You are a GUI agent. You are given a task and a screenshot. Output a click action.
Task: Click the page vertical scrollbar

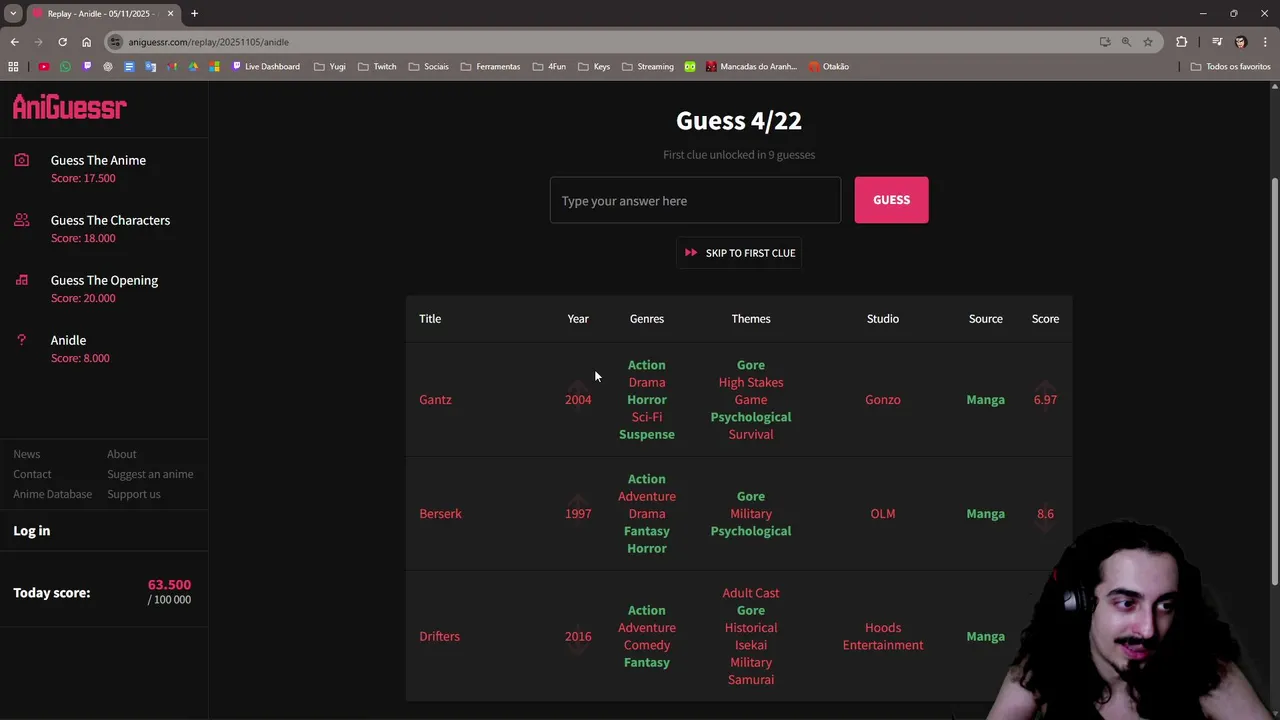click(1274, 380)
